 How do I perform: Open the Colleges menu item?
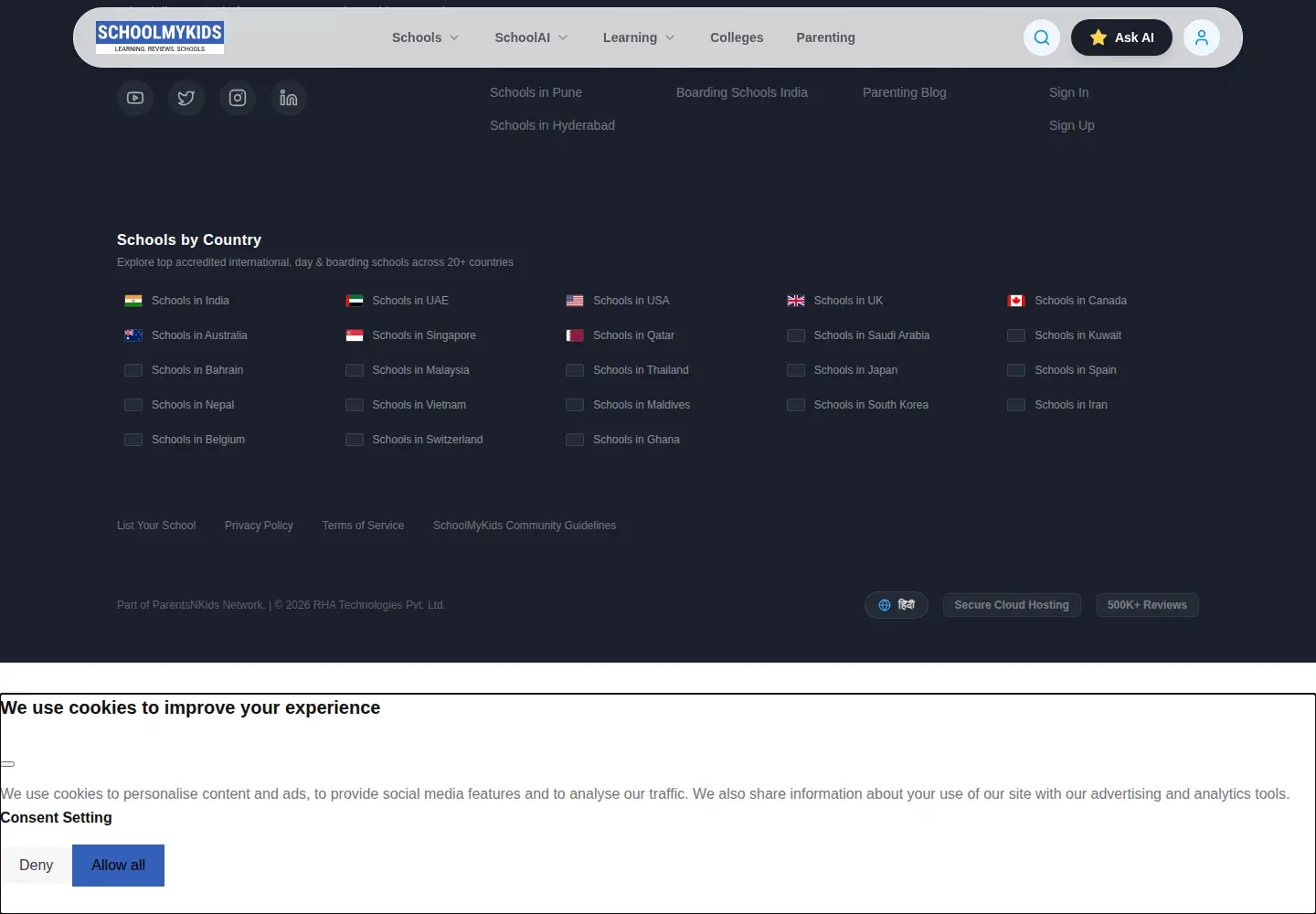(737, 37)
